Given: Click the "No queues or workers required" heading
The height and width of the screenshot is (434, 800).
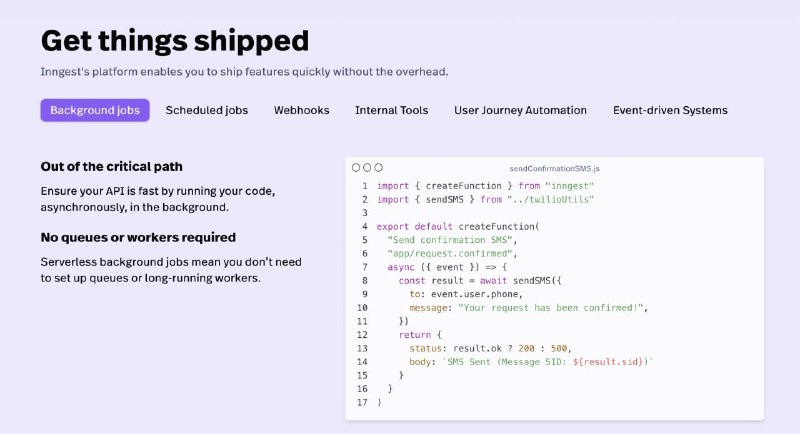Looking at the screenshot, I should pyautogui.click(x=138, y=237).
